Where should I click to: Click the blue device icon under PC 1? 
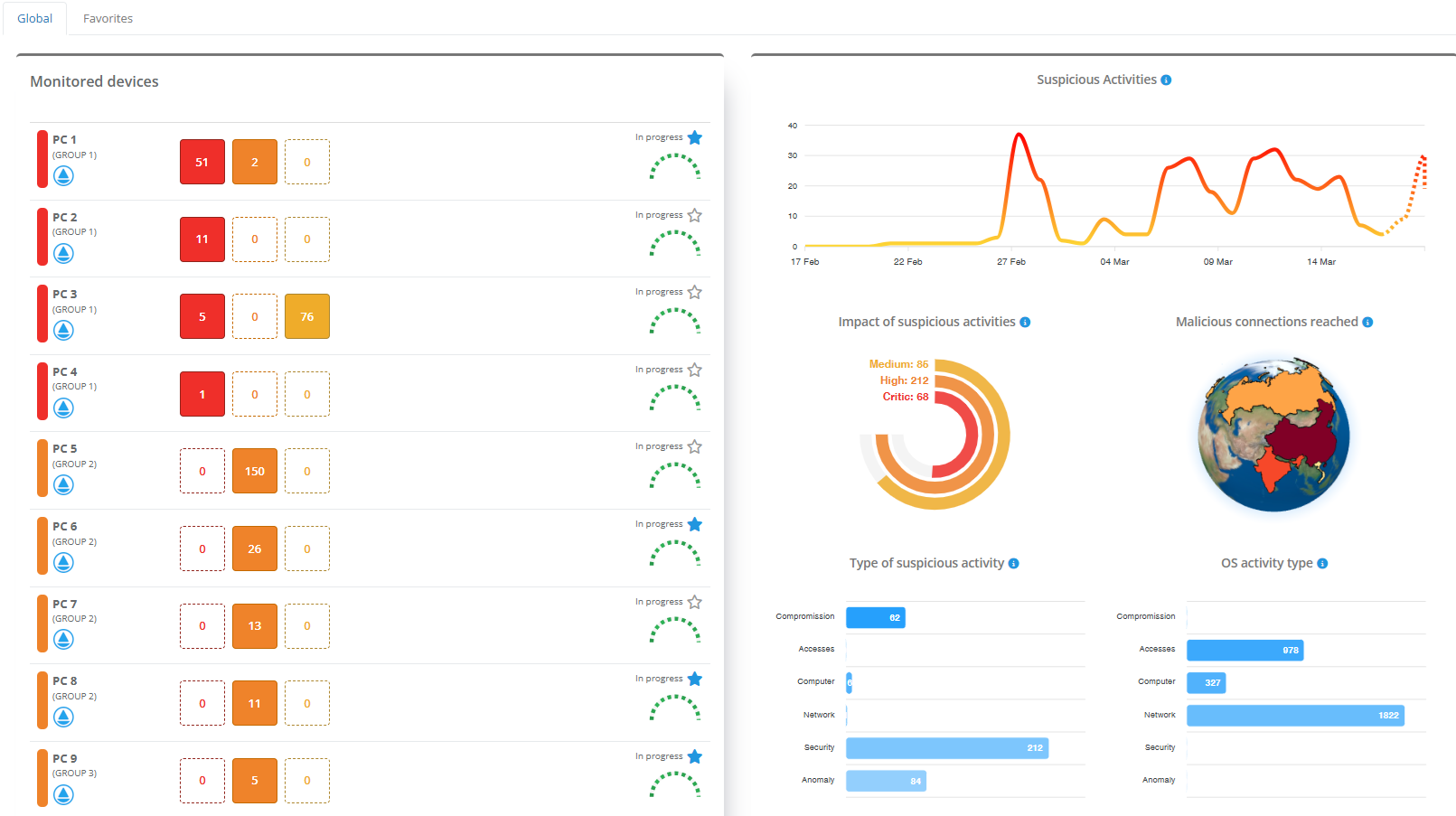tap(63, 176)
